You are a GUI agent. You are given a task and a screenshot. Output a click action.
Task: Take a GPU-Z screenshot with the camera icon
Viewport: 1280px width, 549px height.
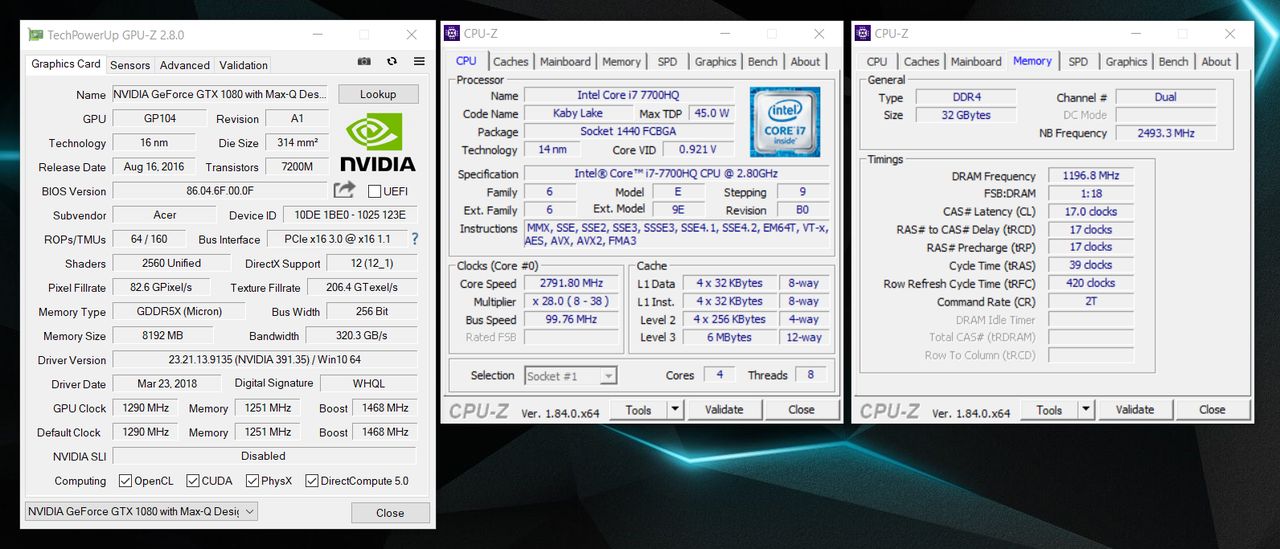[x=365, y=62]
